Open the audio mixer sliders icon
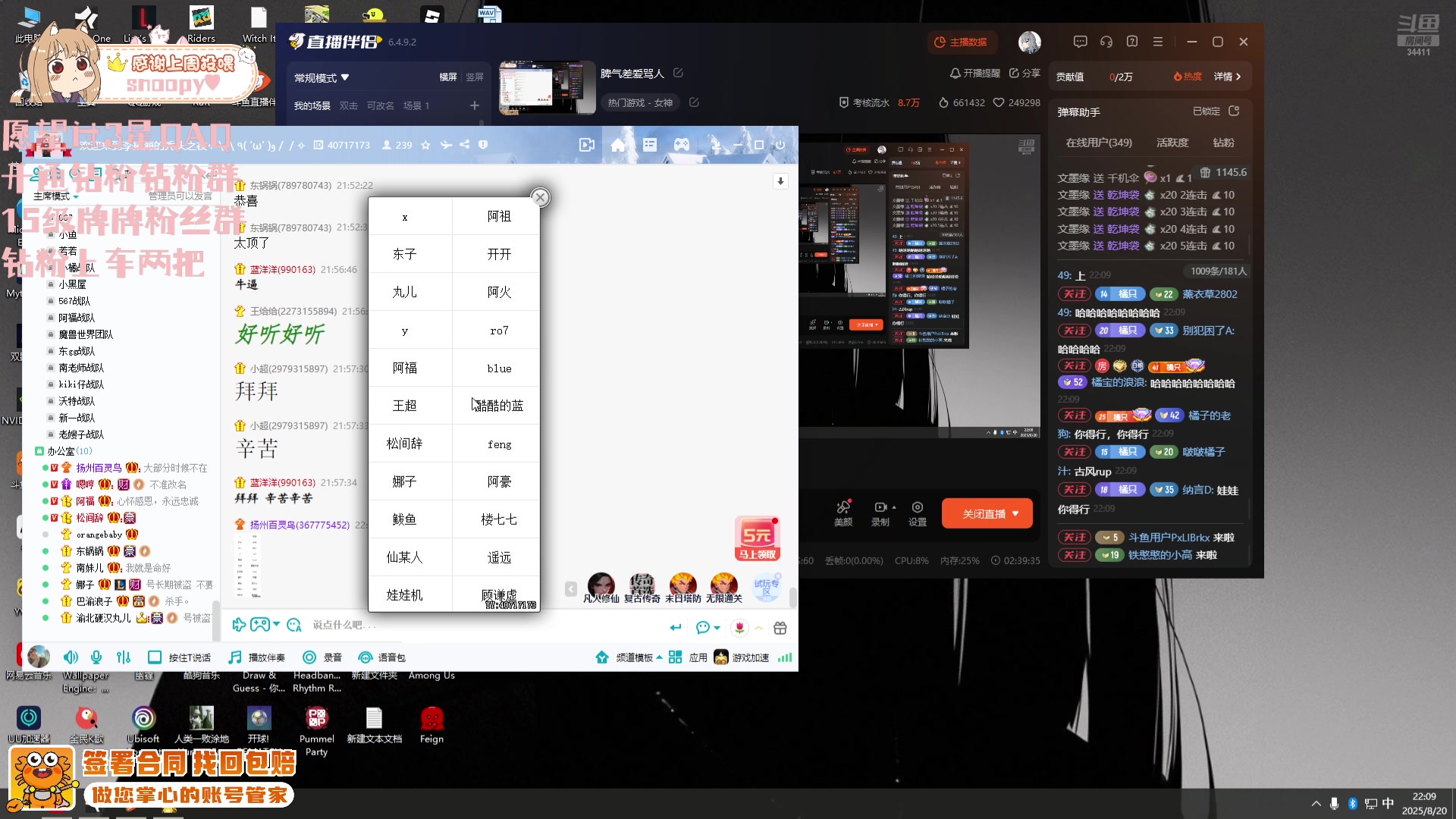The width and height of the screenshot is (1456, 819). (x=124, y=657)
